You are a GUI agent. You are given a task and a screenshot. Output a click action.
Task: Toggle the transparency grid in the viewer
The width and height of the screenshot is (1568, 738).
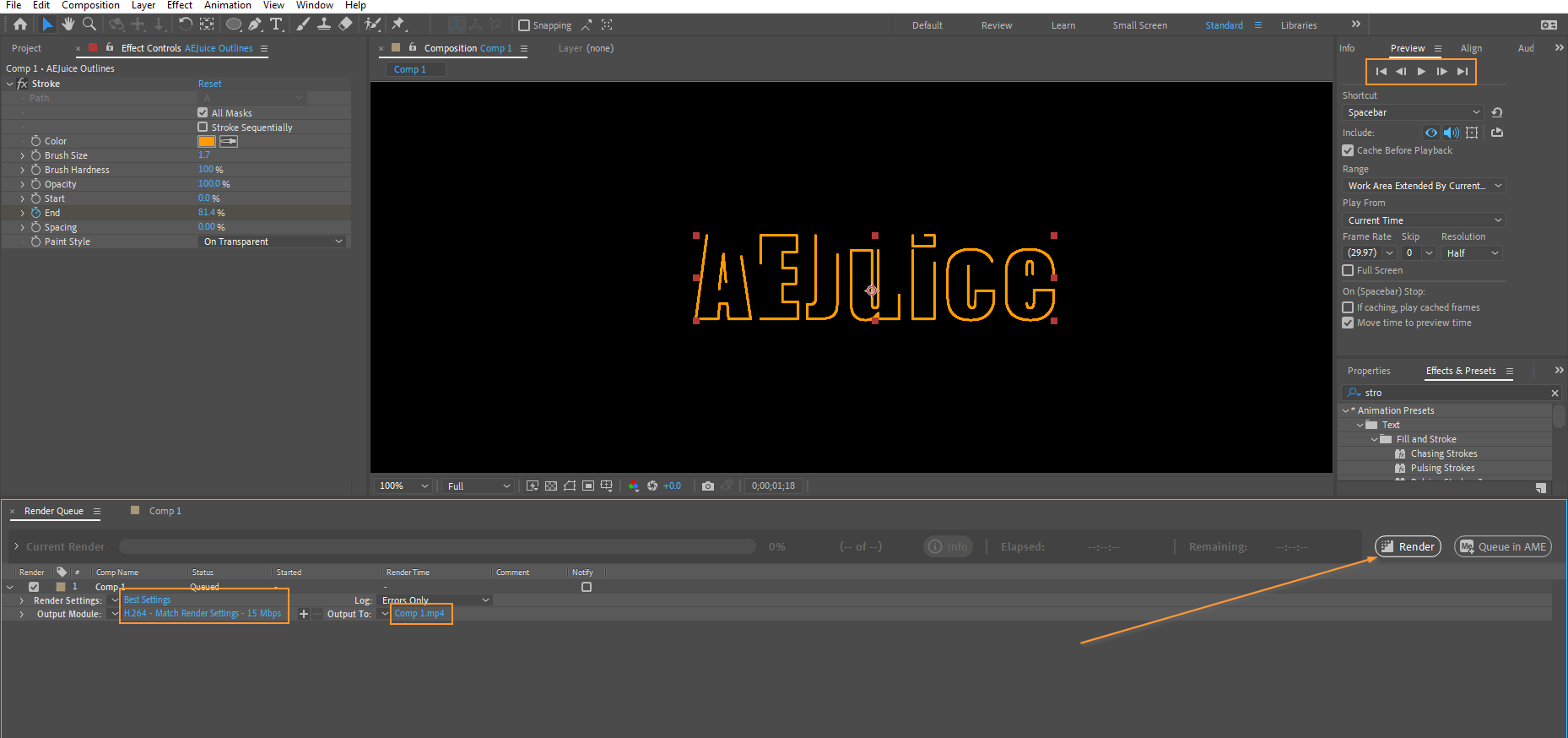(551, 486)
